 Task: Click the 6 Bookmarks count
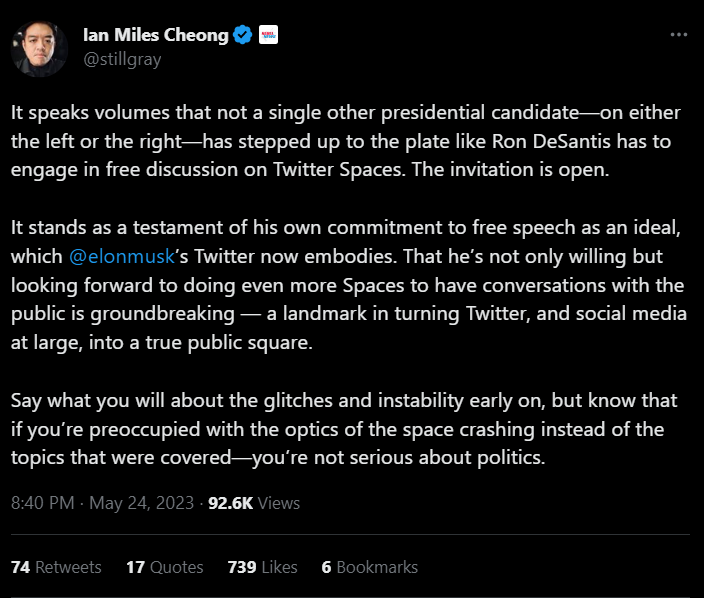[x=369, y=567]
